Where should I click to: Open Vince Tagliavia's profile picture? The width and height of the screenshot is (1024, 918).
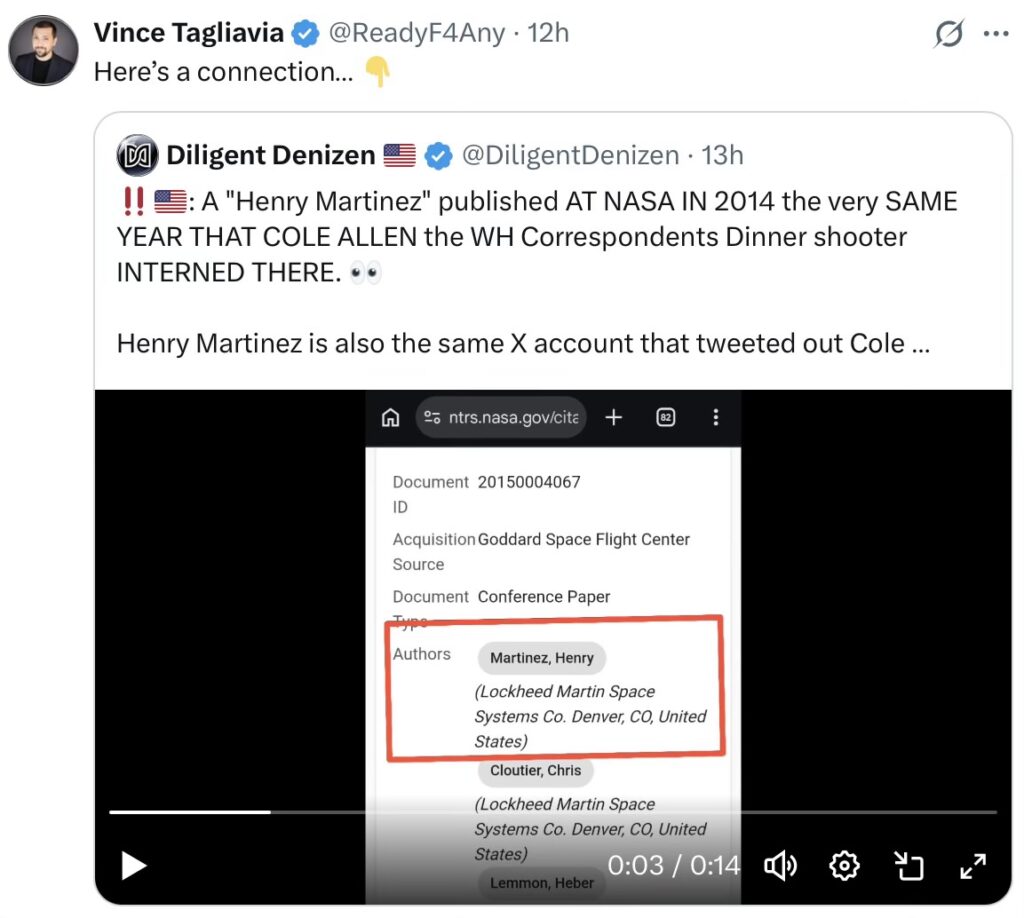tap(43, 50)
